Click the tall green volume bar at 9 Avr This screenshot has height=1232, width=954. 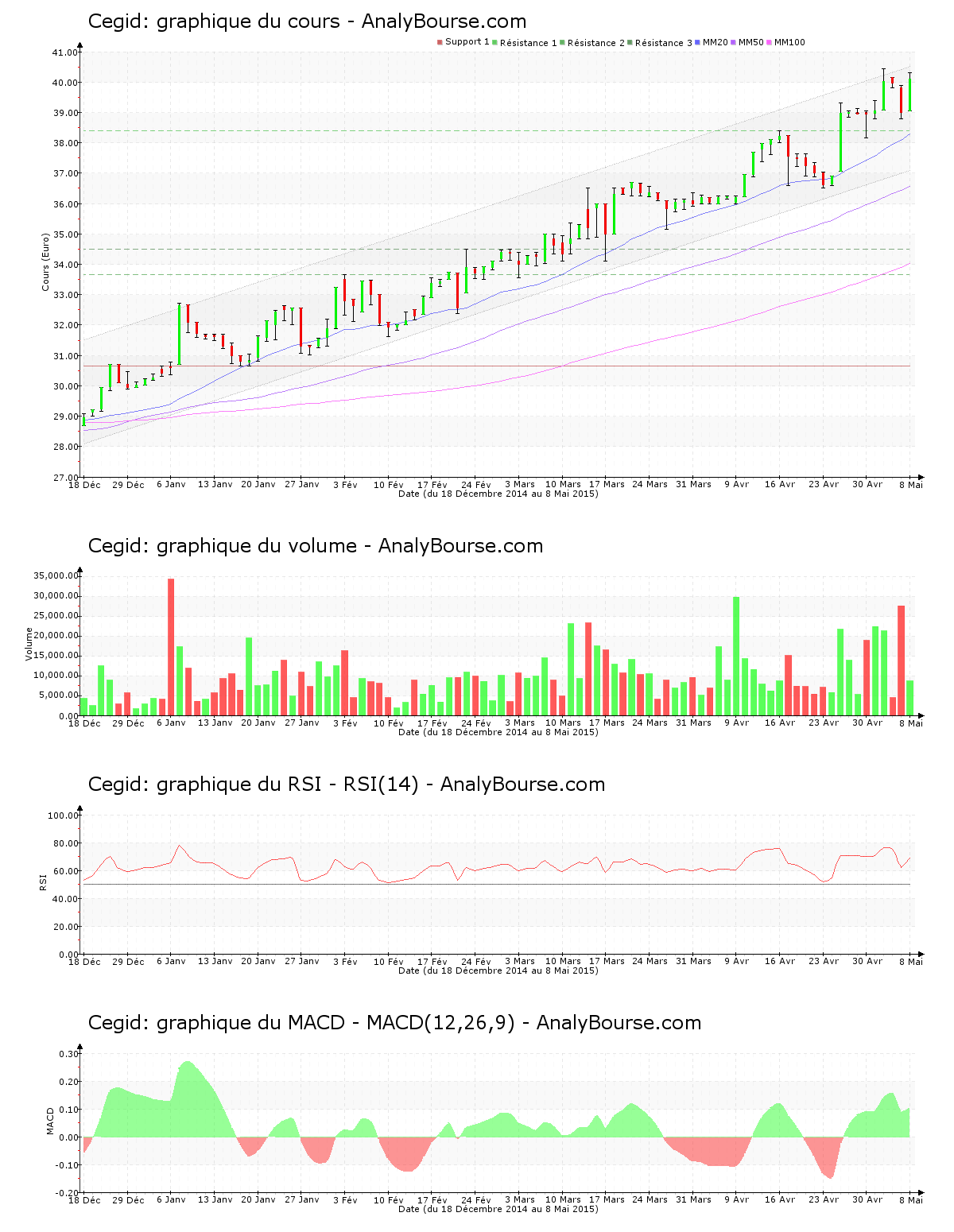click(736, 657)
